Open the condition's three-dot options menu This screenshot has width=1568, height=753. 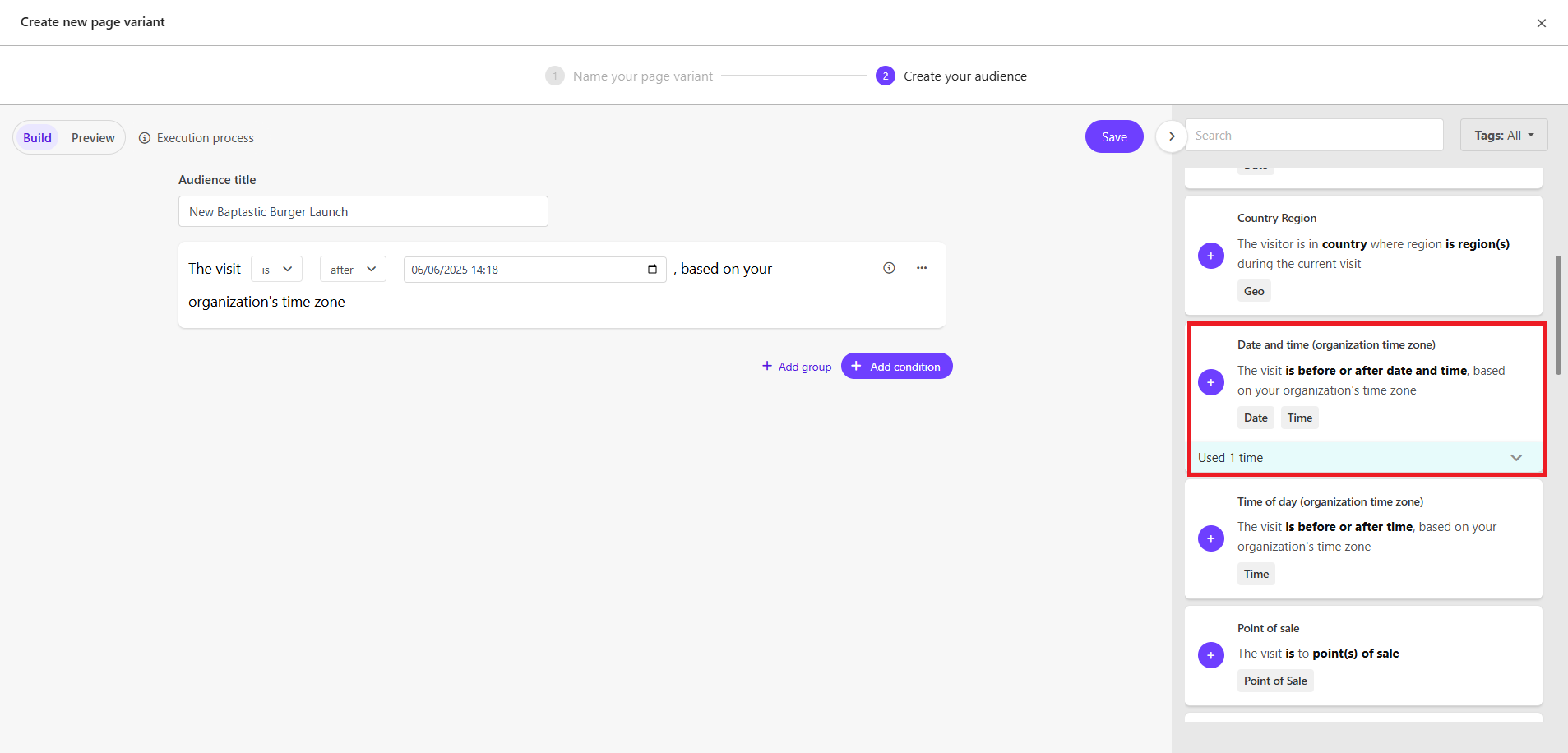click(922, 268)
